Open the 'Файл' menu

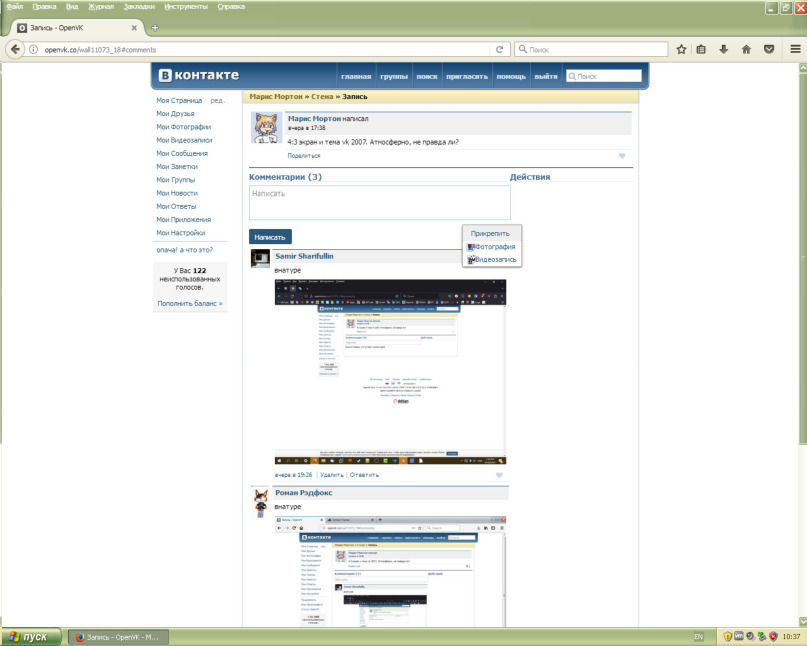(x=15, y=7)
